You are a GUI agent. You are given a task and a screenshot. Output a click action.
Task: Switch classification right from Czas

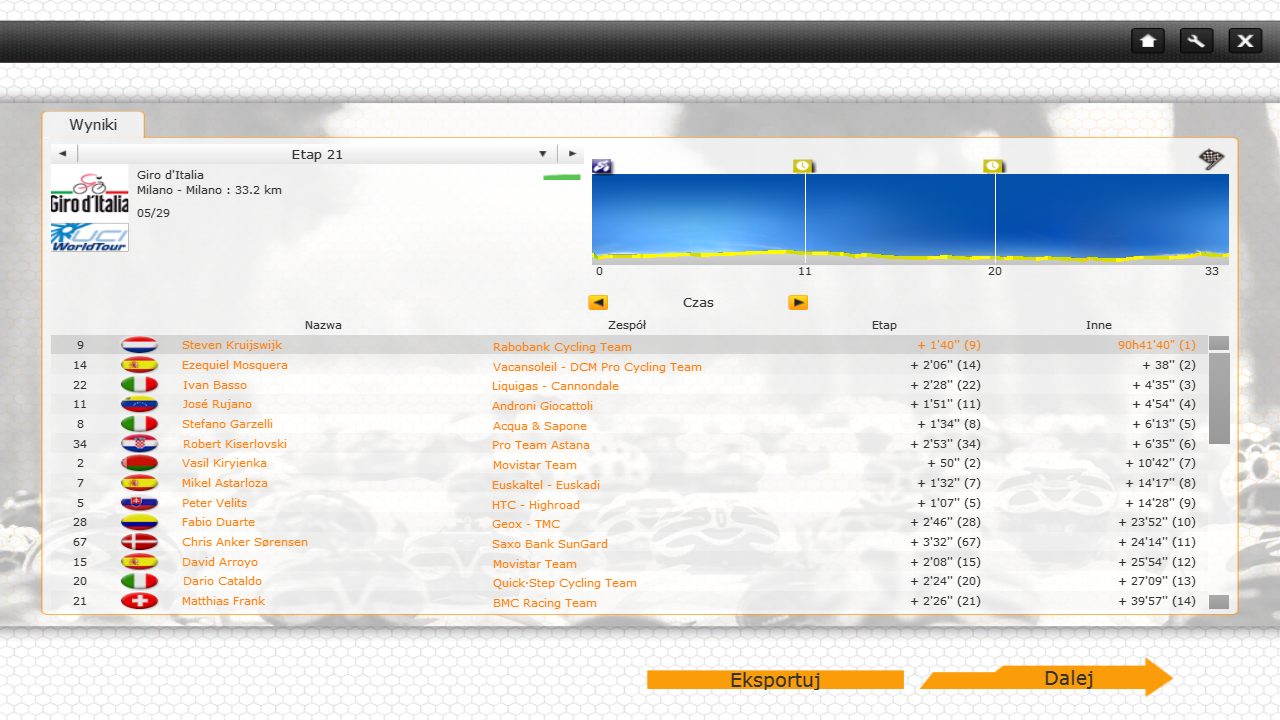(798, 303)
